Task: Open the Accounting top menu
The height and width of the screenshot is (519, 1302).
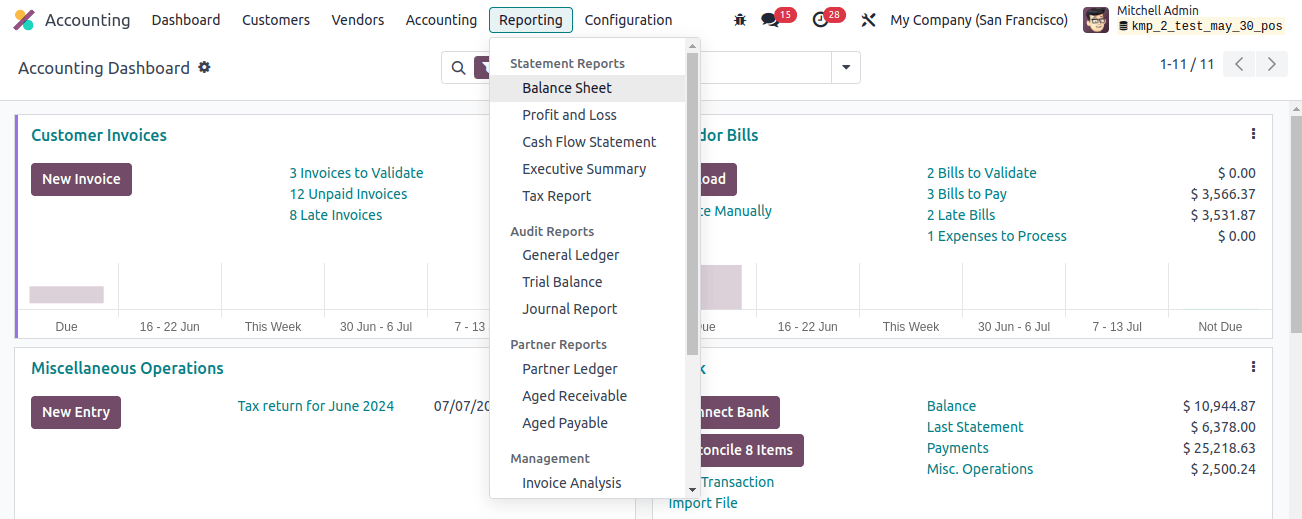Action: click(441, 20)
